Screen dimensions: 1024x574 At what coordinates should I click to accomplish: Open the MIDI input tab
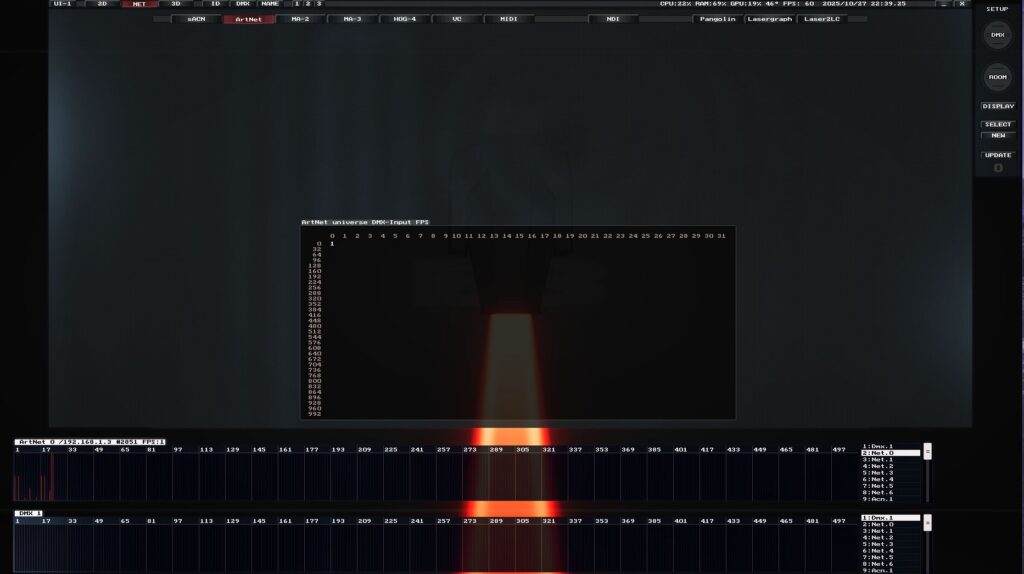[x=508, y=19]
